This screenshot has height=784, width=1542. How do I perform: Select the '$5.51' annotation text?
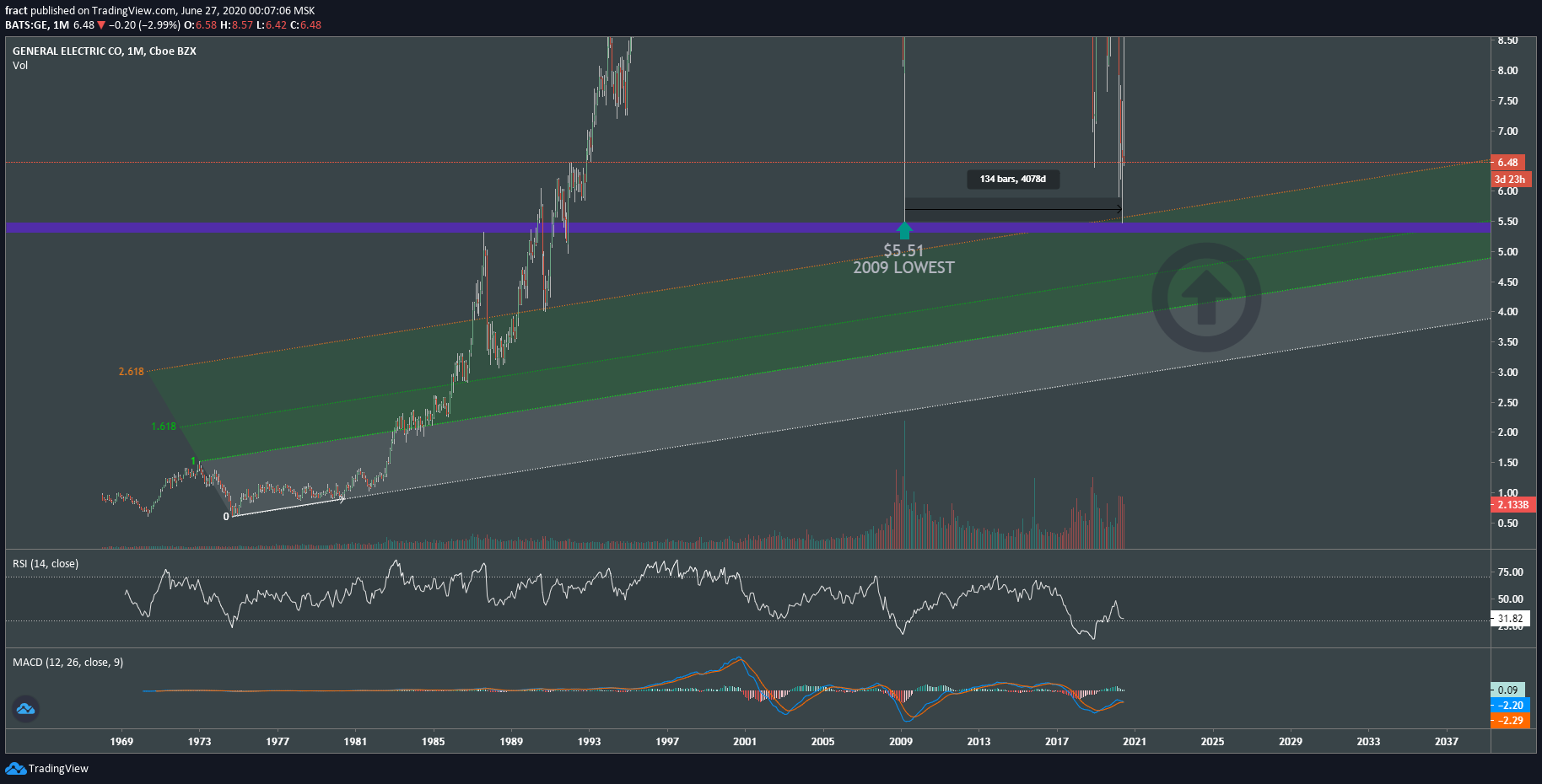pyautogui.click(x=903, y=250)
